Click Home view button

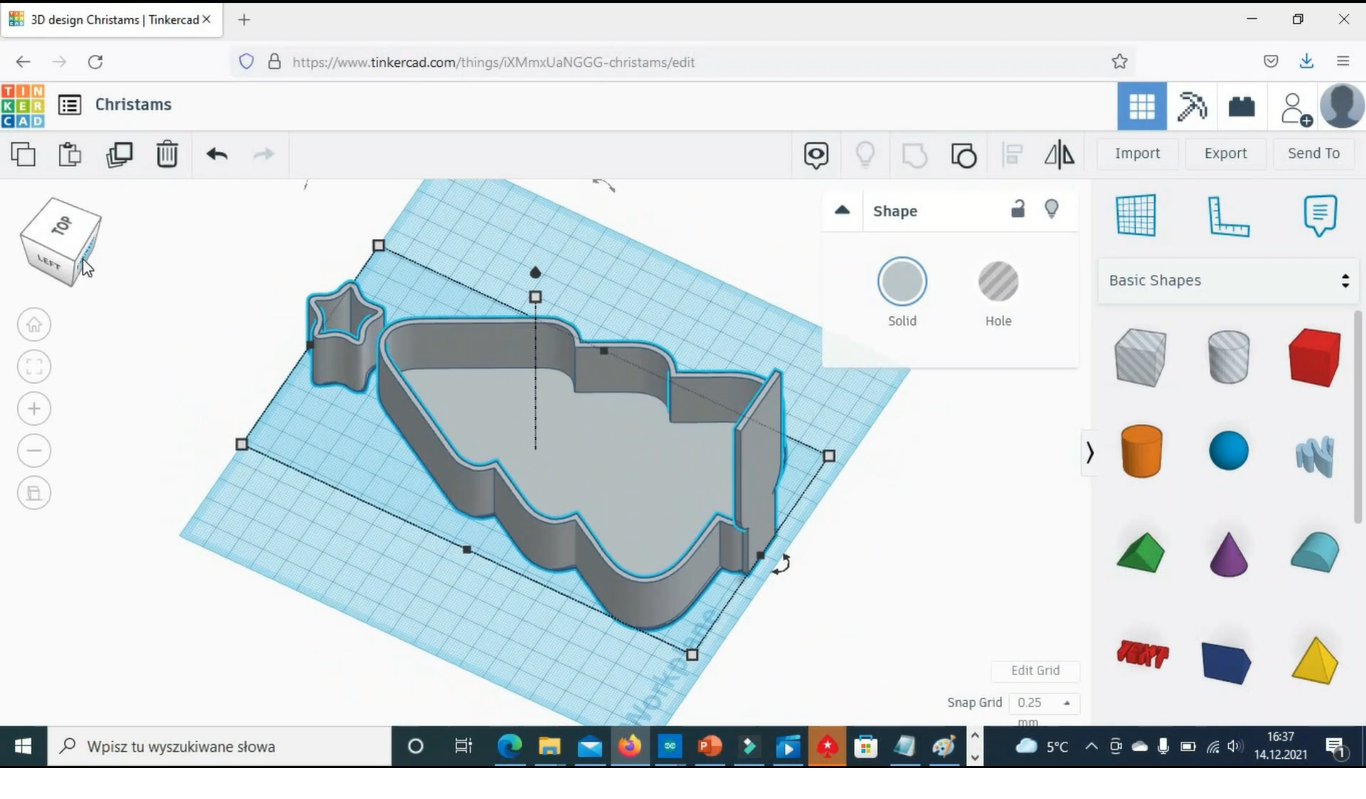34,325
